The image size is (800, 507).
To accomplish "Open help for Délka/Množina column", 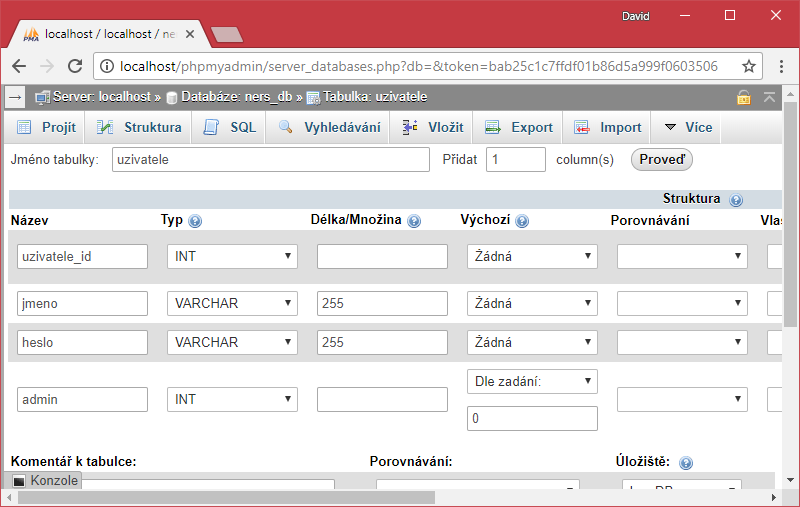I will 414,221.
